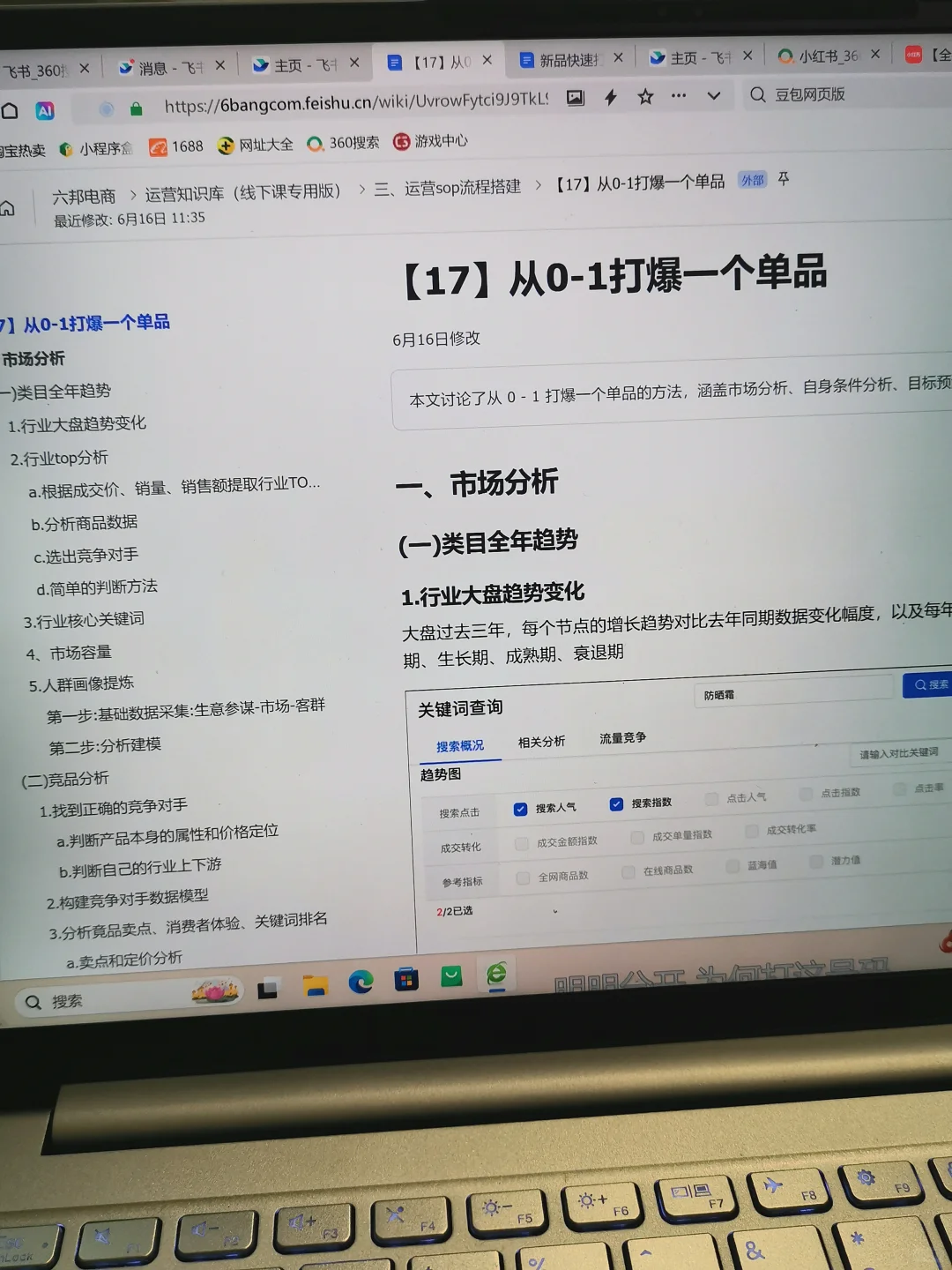Image resolution: width=952 pixels, height=1270 pixels.
Task: Click the address bar URL field
Action: (x=356, y=102)
